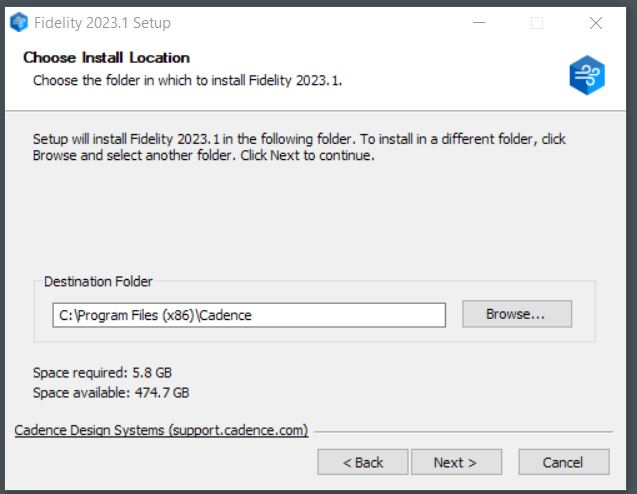Click the Fidelity icon in the title bar
Image resolution: width=637 pixels, height=494 pixels.
19,22
